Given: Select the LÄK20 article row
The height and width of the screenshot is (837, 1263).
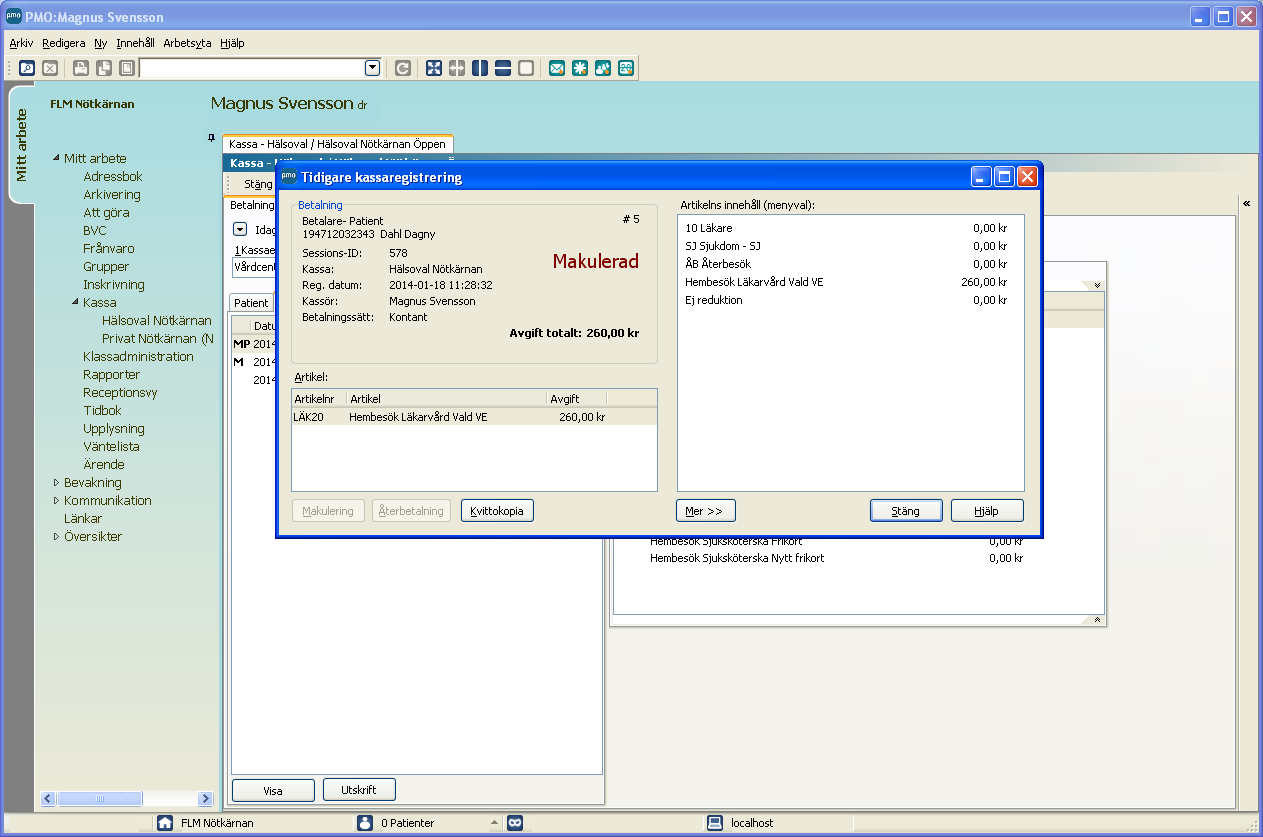Looking at the screenshot, I should (x=474, y=417).
